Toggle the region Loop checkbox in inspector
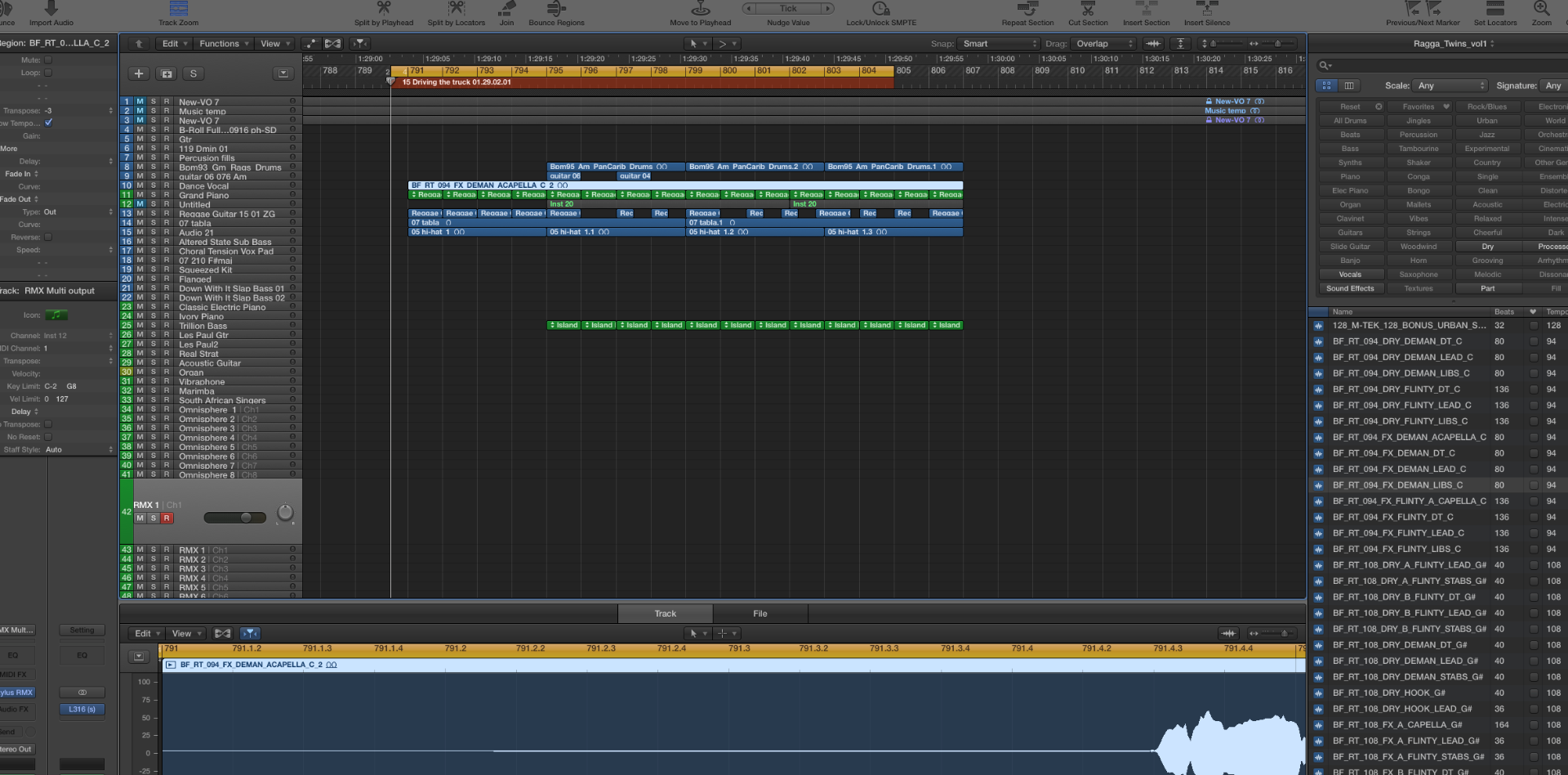Image resolution: width=1568 pixels, height=775 pixels. (48, 73)
